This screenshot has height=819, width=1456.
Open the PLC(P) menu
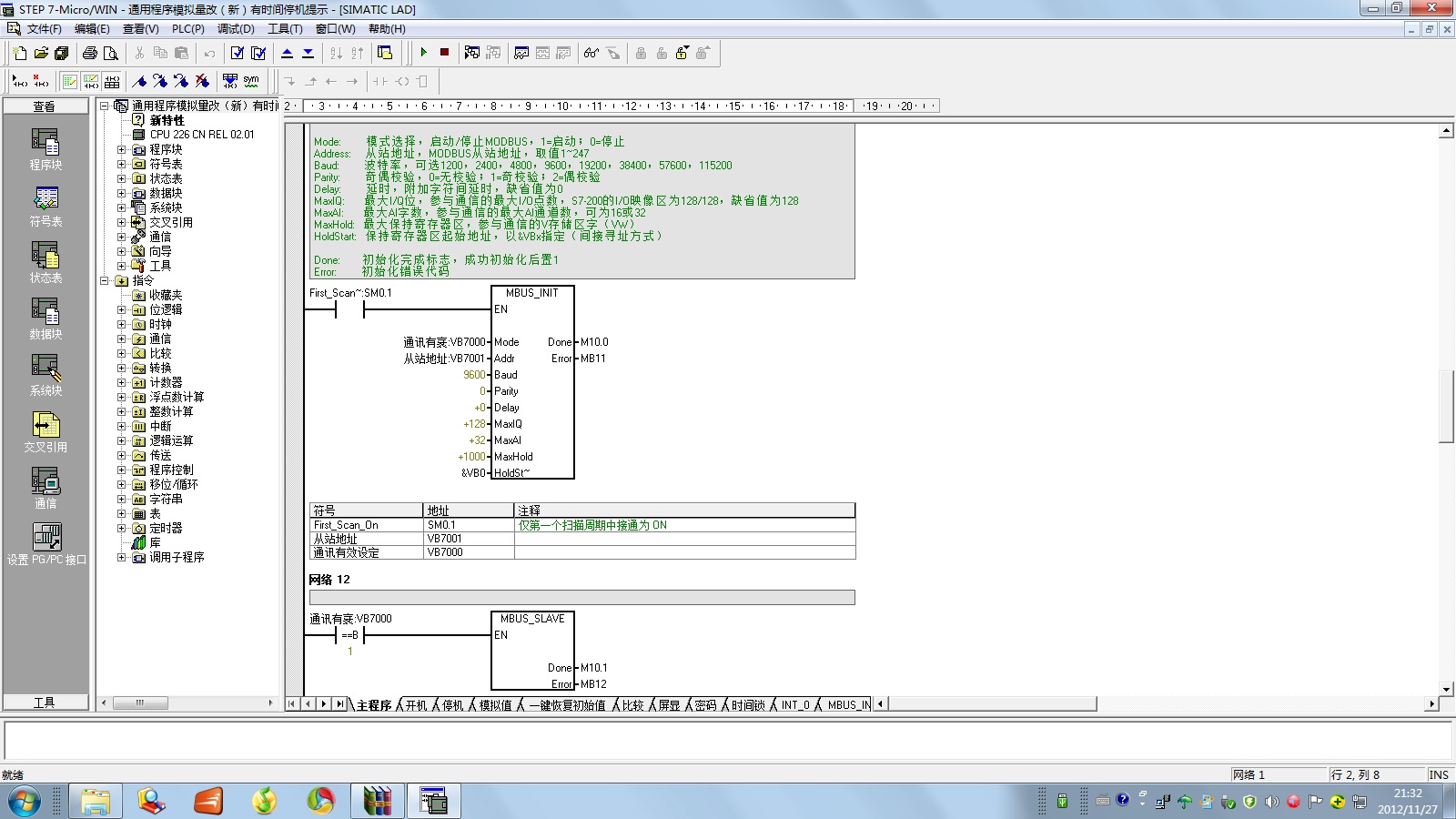pos(187,29)
